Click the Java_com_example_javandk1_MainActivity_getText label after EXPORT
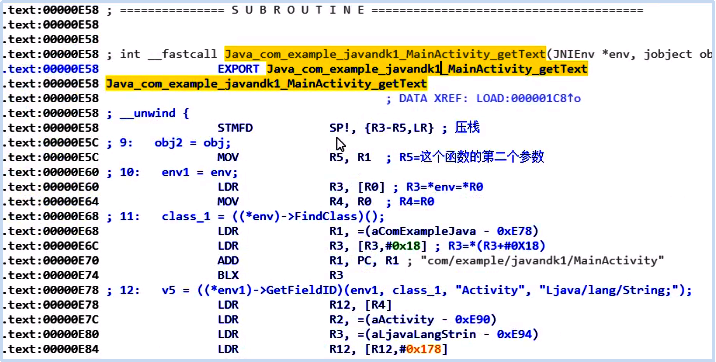The width and height of the screenshot is (716, 362). click(427, 69)
